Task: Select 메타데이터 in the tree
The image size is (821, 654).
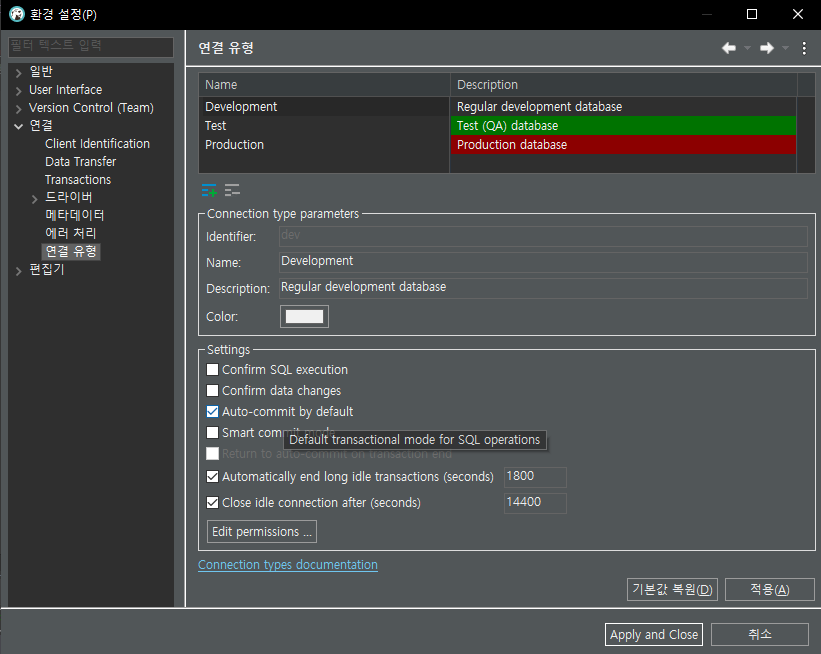Action: [x=74, y=215]
